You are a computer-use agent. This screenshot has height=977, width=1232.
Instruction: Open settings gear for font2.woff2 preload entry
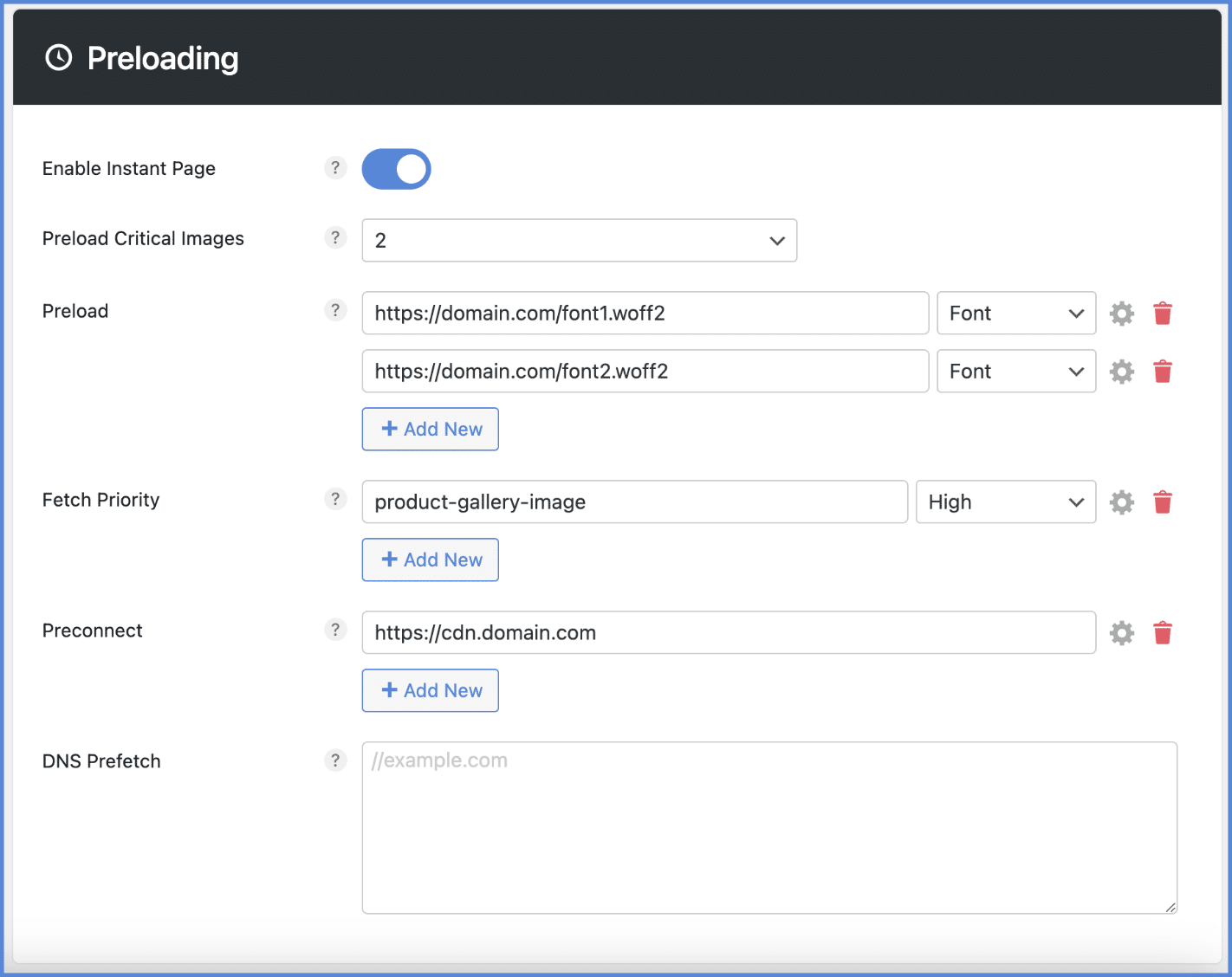1121,371
